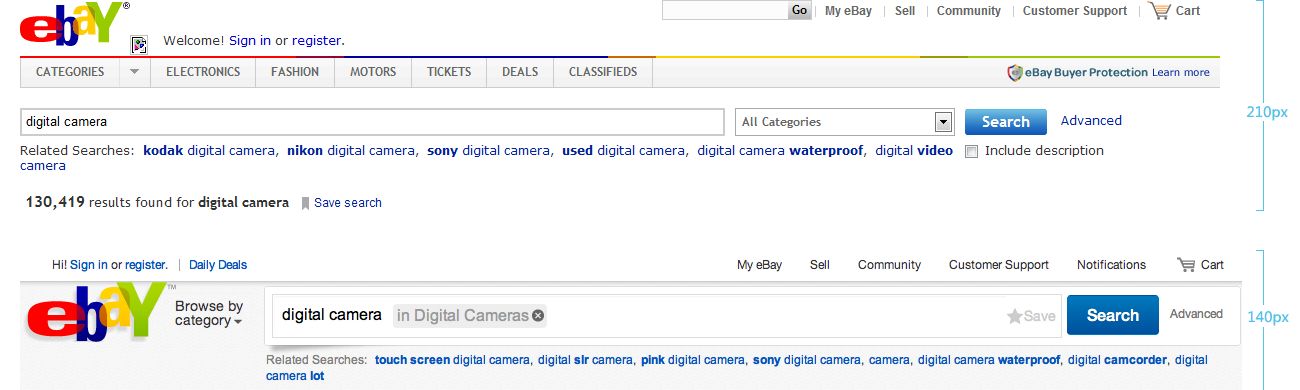
Task: Enable the Include description checkbox
Action: [971, 151]
